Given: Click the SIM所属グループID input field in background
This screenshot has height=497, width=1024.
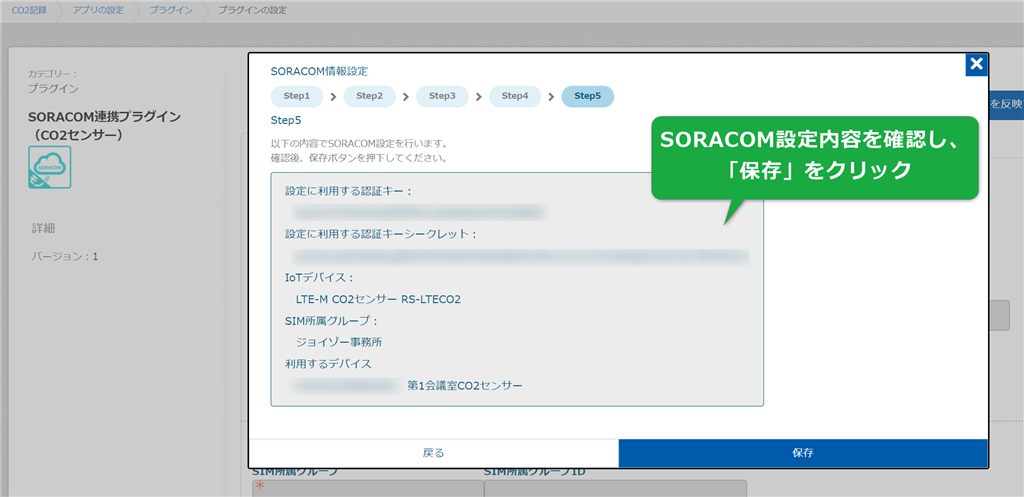Looking at the screenshot, I should tap(615, 488).
